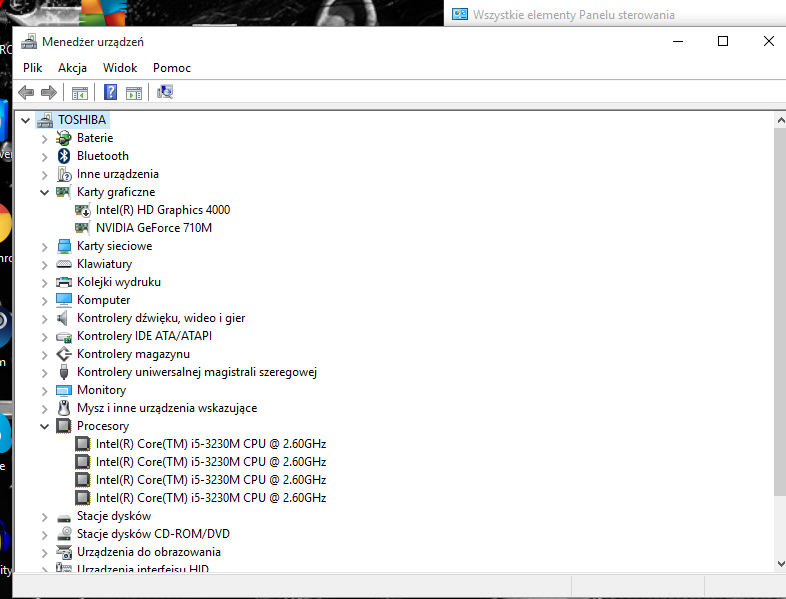Click the Procesory chip icon

(64, 426)
